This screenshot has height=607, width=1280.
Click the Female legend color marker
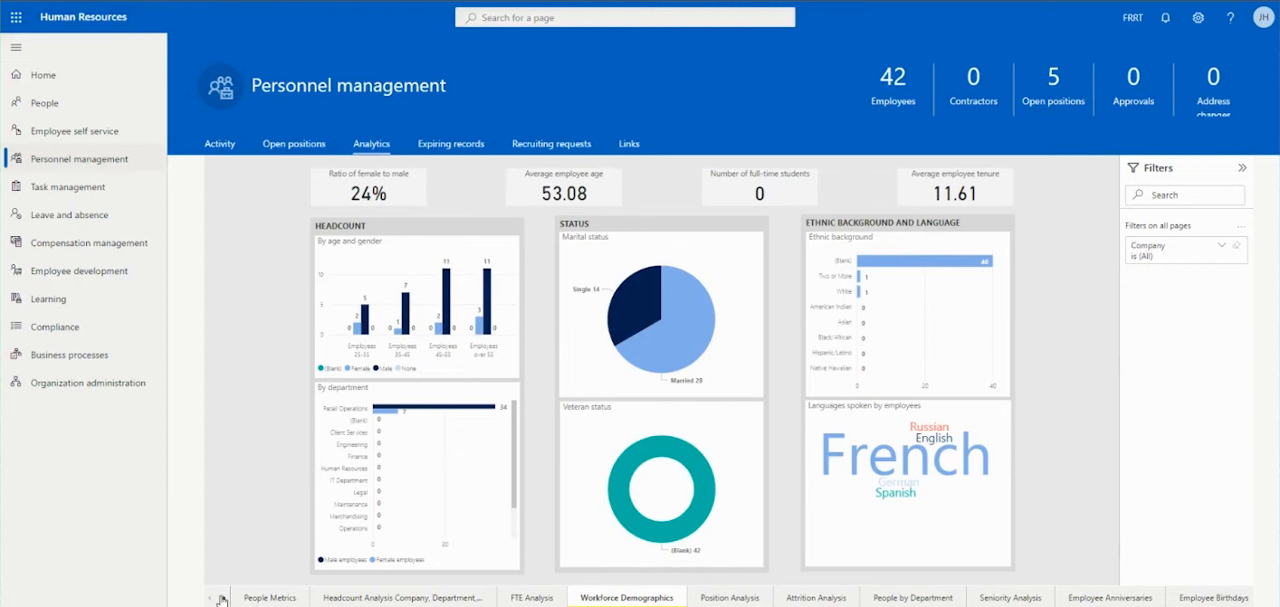(x=346, y=369)
